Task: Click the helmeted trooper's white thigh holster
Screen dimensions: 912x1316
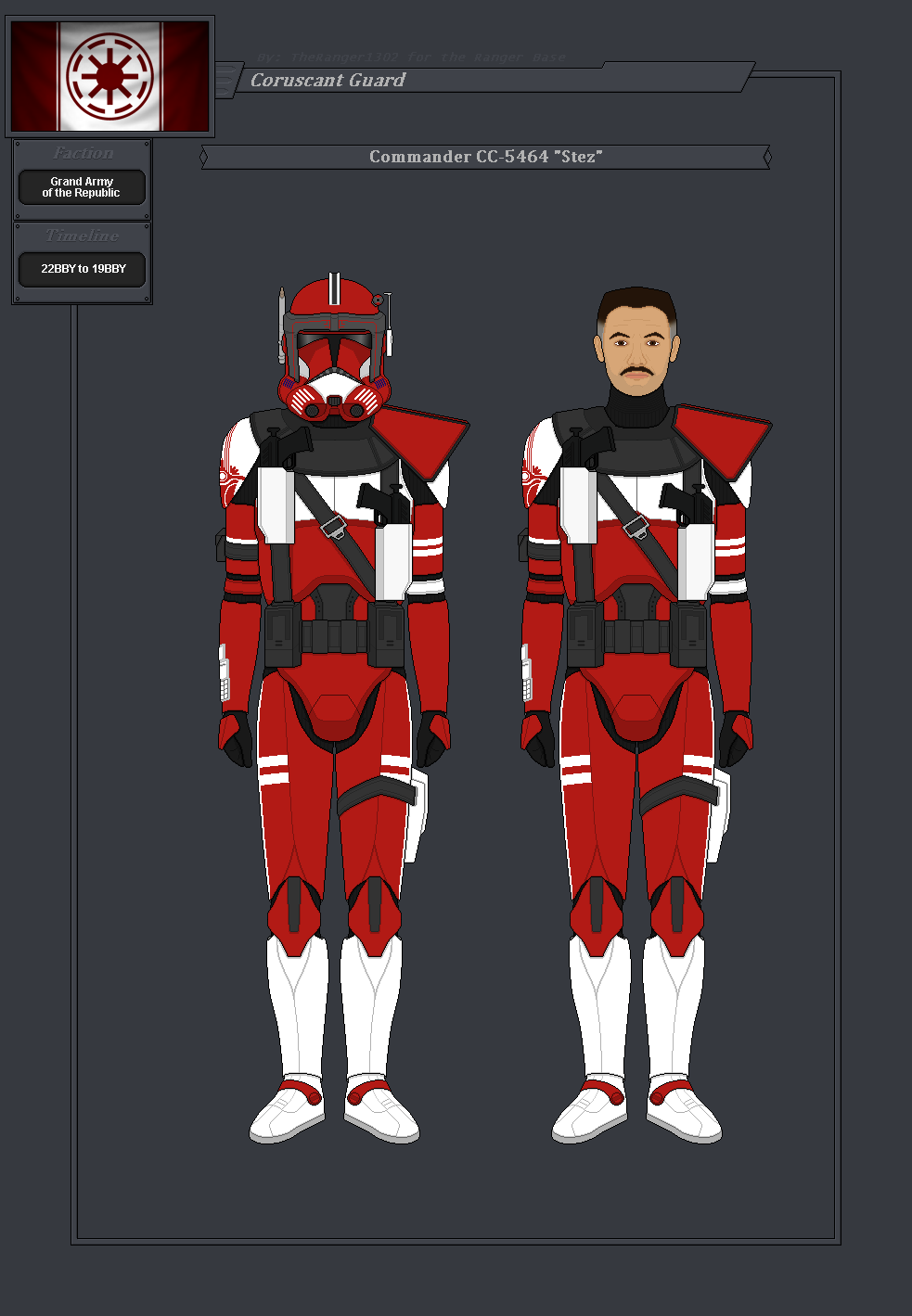Action: pos(416,816)
